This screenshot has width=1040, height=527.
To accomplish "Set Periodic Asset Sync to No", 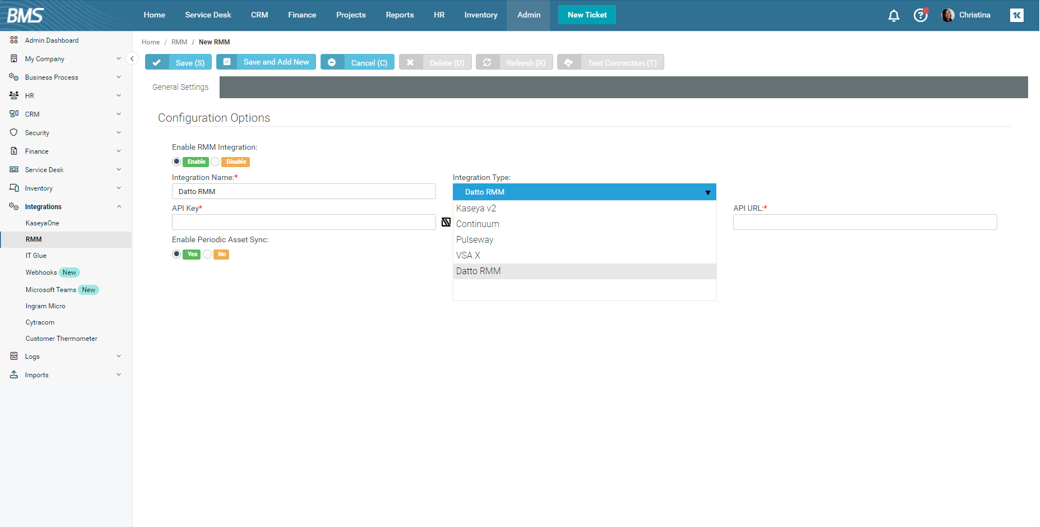I will [208, 254].
